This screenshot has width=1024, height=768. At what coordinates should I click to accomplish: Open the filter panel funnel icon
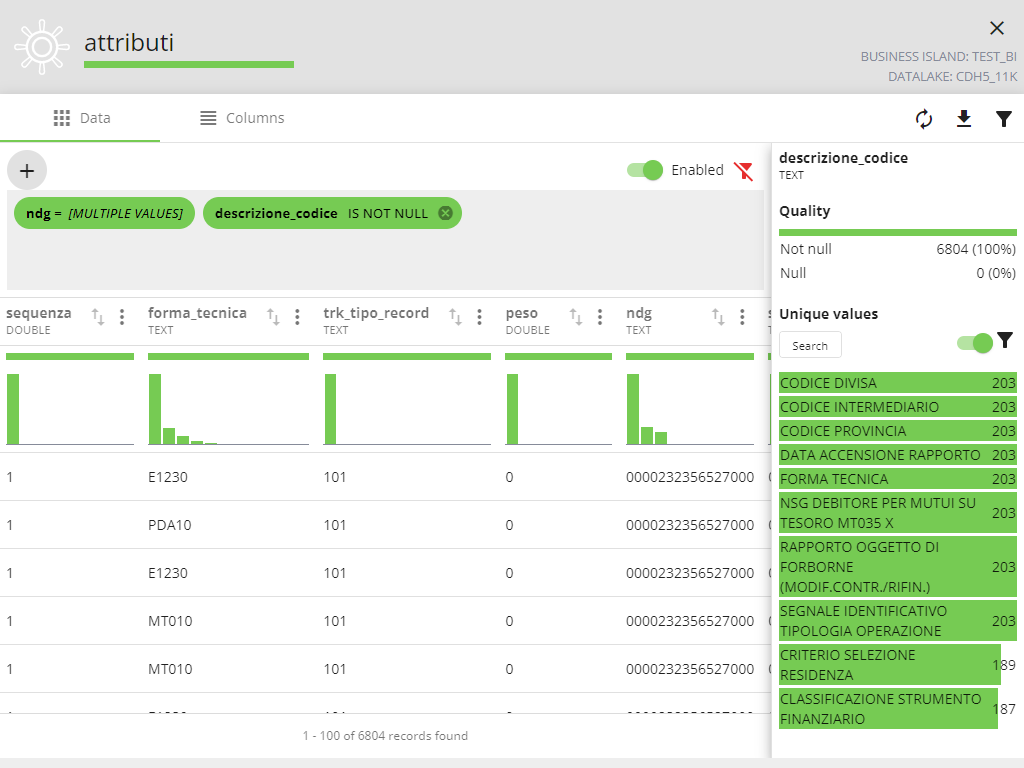(x=1004, y=119)
